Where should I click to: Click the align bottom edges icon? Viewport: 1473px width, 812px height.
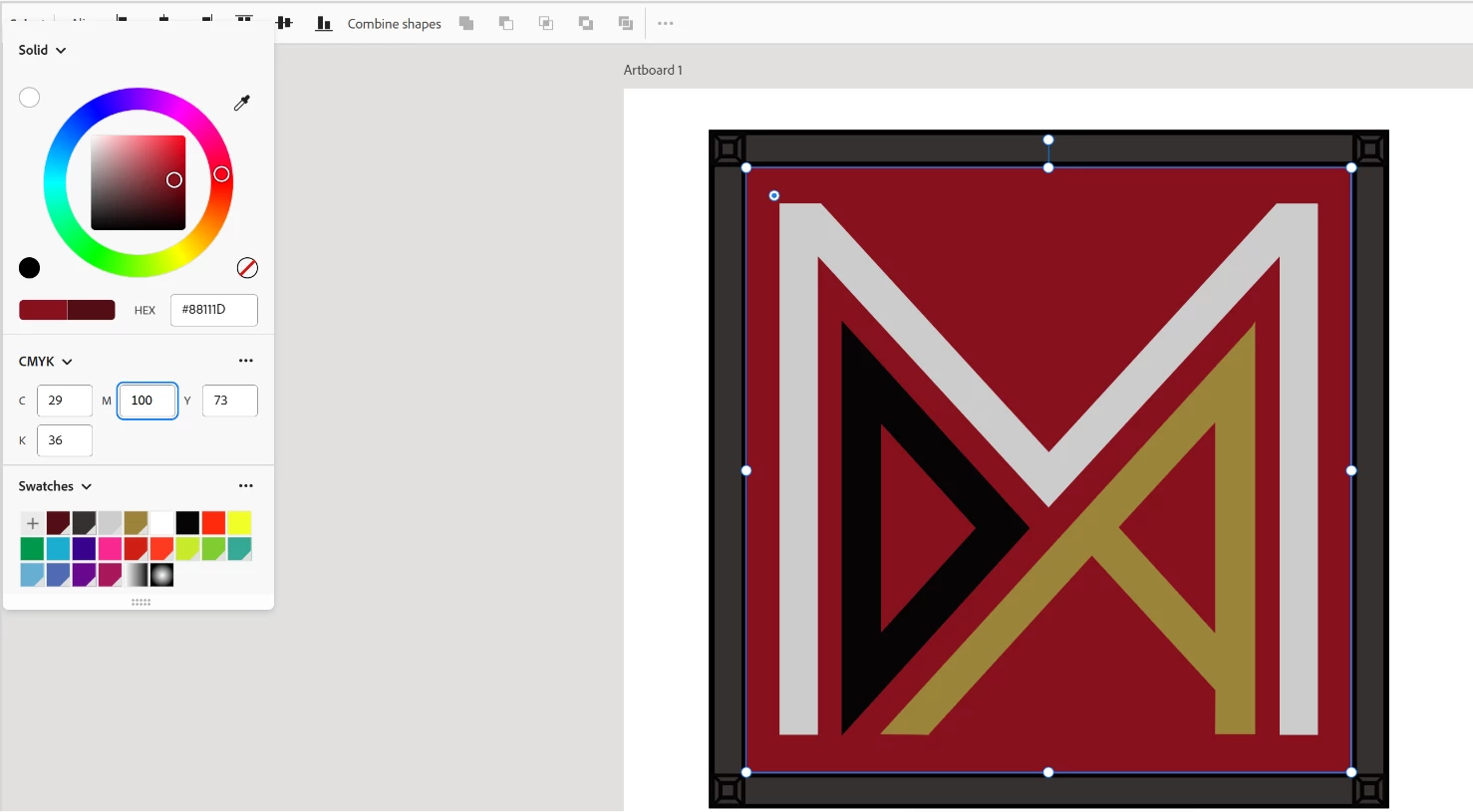coord(324,23)
